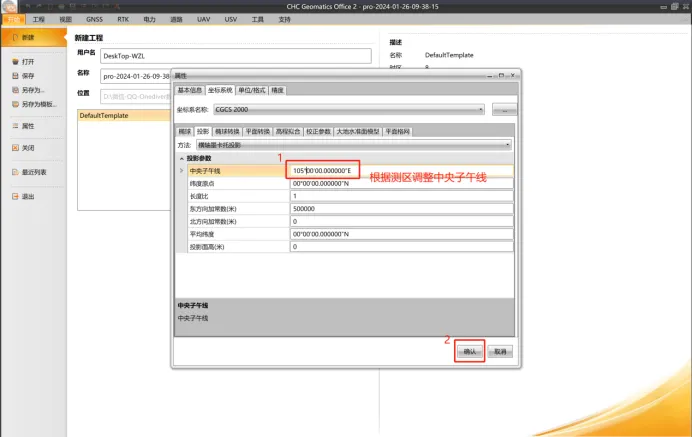Screen dimensions: 692x437
Task: Click the 确认 button
Action: tap(470, 351)
